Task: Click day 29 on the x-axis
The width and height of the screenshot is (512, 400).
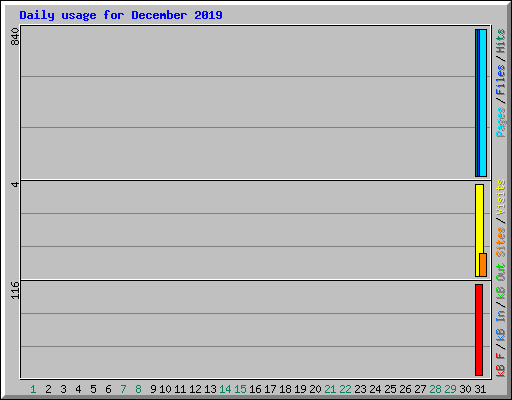Action: tap(450, 389)
